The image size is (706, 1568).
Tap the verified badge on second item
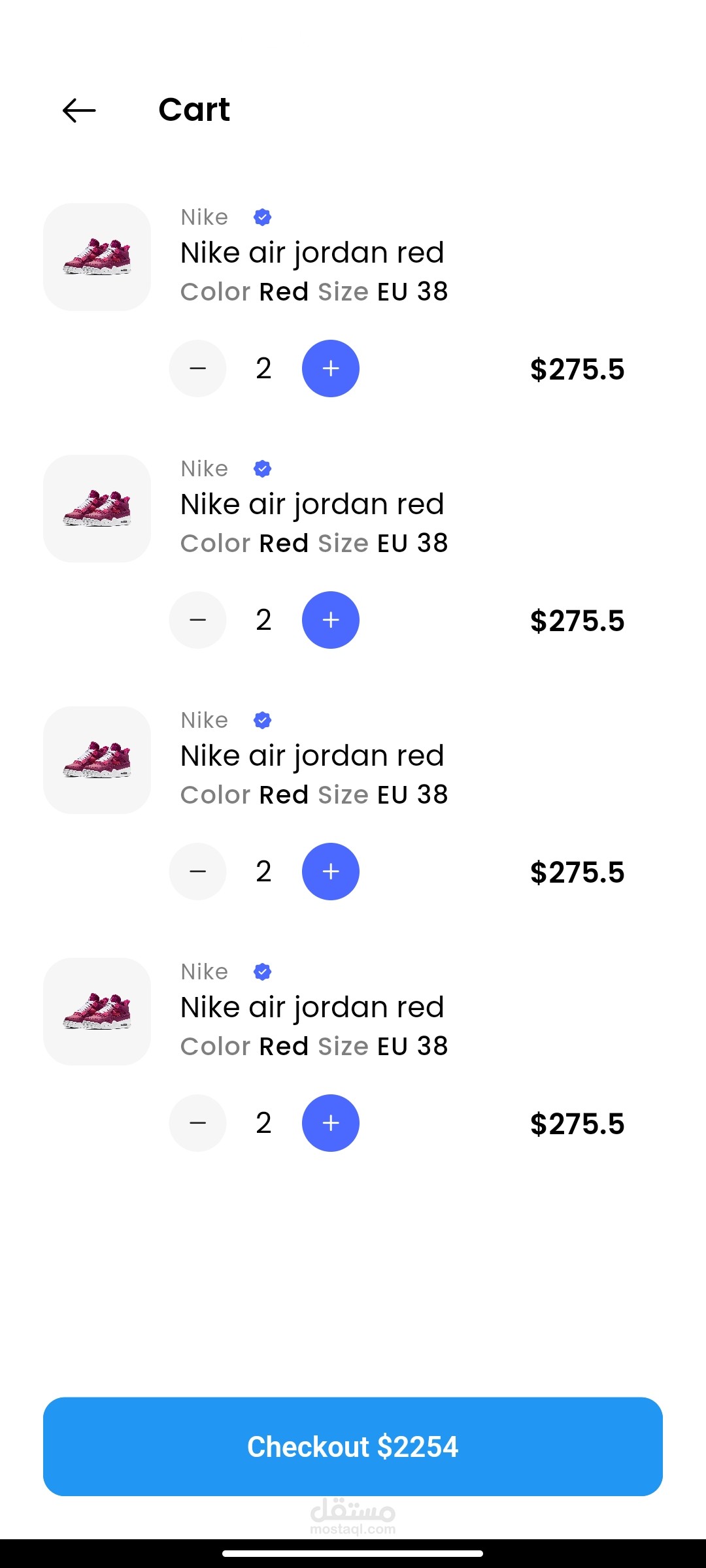click(x=262, y=468)
